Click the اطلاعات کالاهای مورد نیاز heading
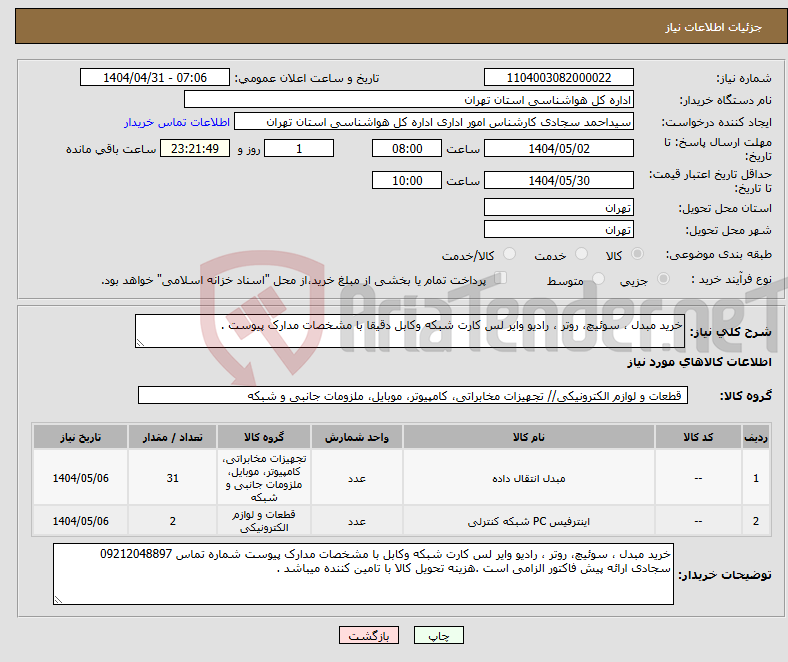 [699, 362]
